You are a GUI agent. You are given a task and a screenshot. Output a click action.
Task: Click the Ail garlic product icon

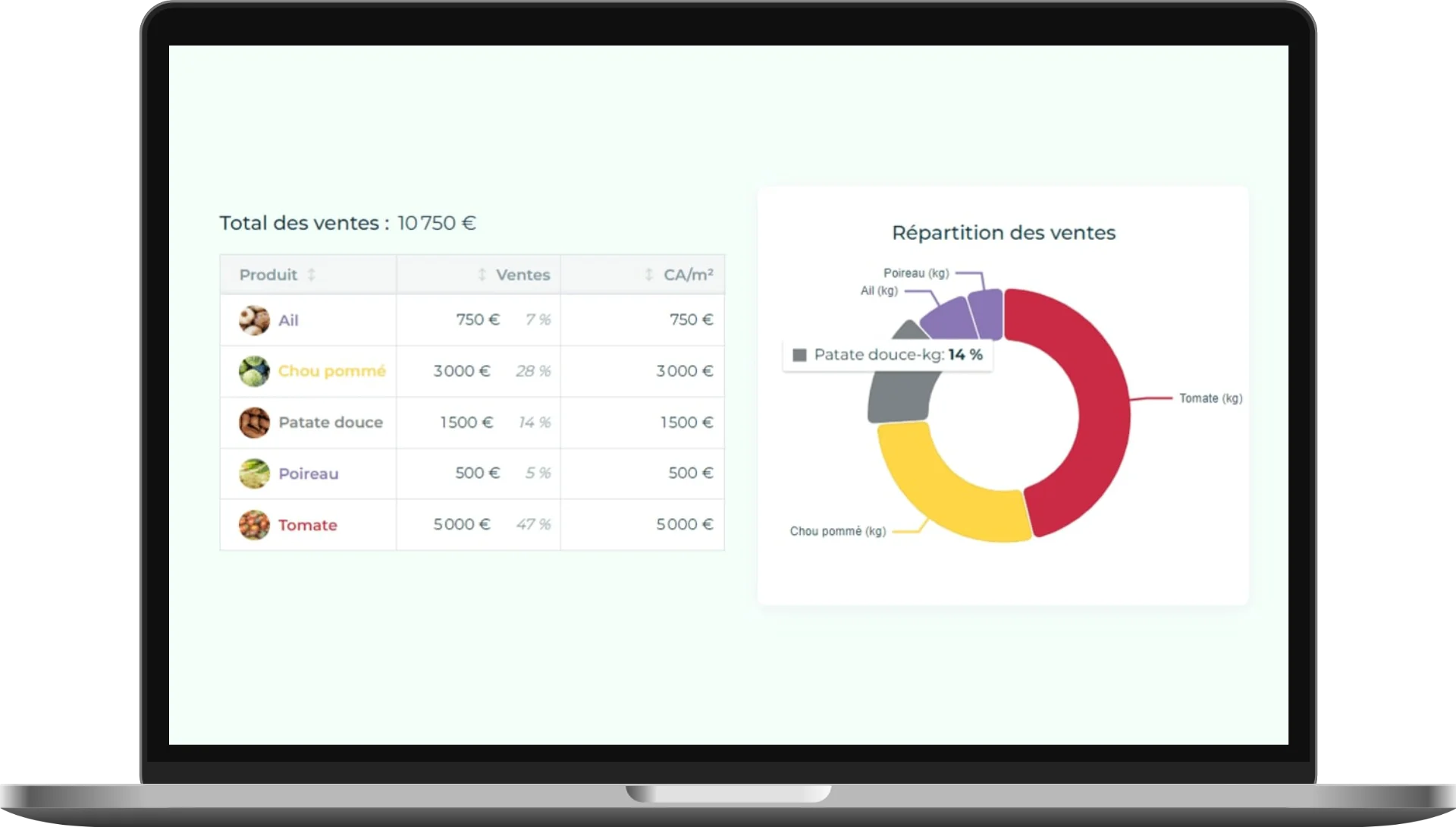253,320
